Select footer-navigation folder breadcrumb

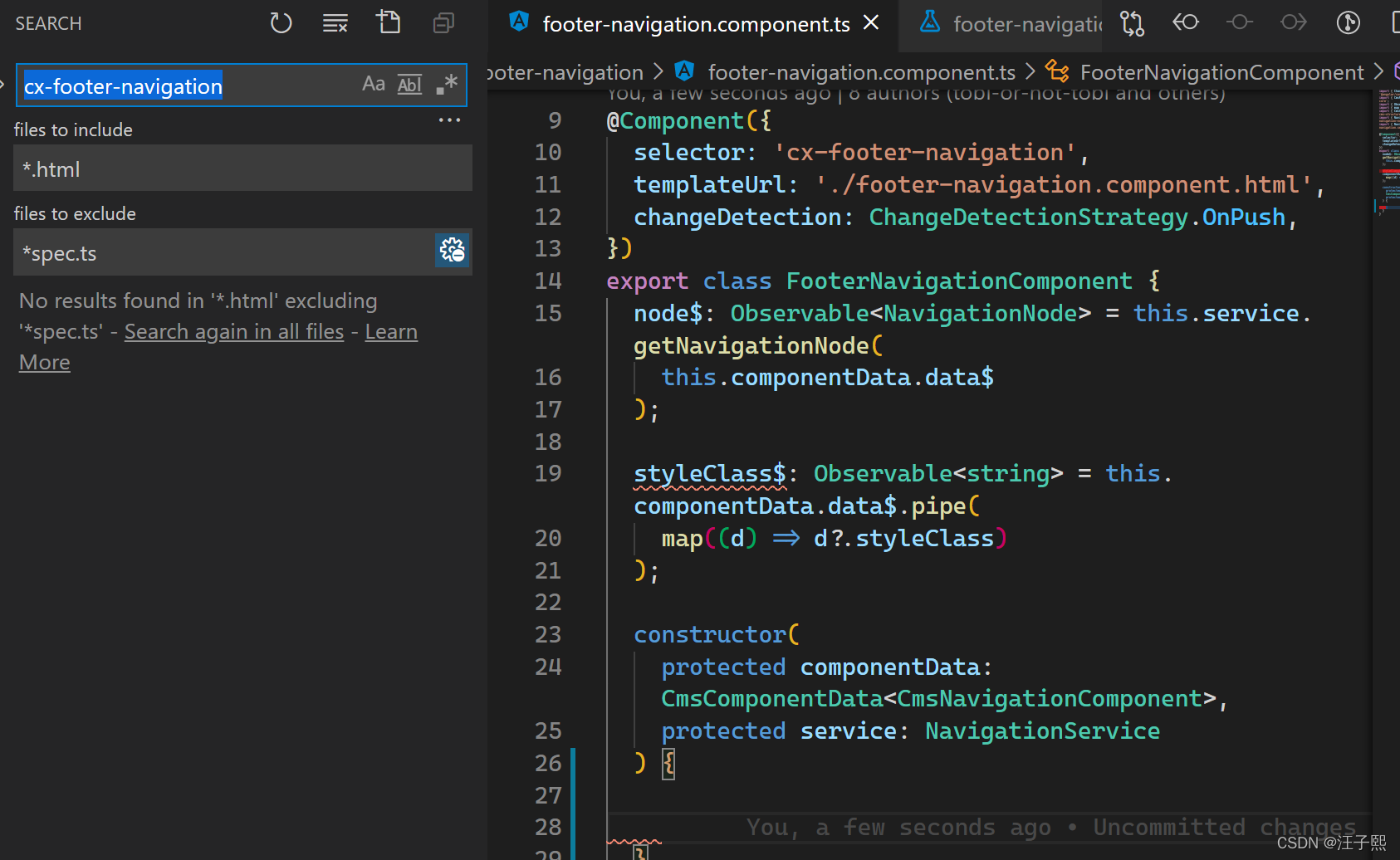pyautogui.click(x=565, y=72)
